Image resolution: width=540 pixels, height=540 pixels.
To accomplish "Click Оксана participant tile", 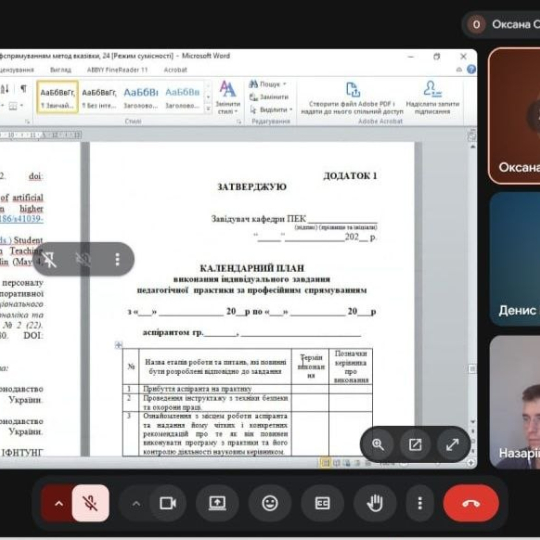I will tap(514, 116).
